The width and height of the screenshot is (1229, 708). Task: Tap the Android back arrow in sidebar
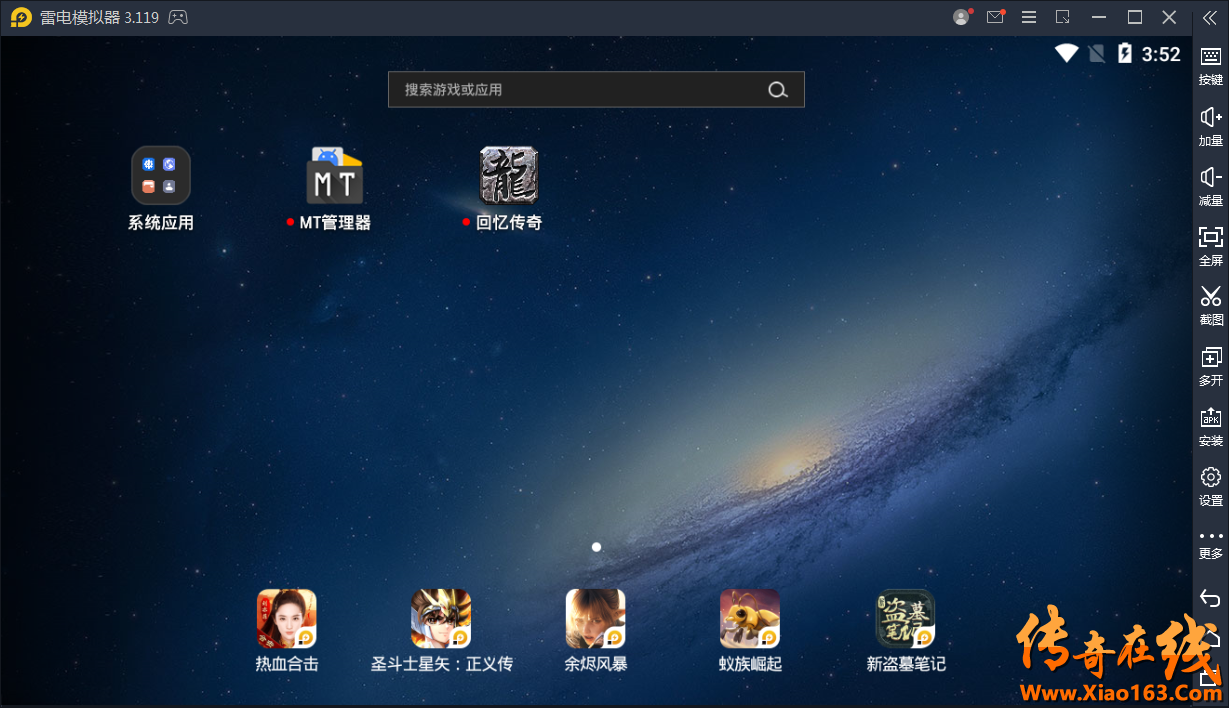(x=1211, y=598)
